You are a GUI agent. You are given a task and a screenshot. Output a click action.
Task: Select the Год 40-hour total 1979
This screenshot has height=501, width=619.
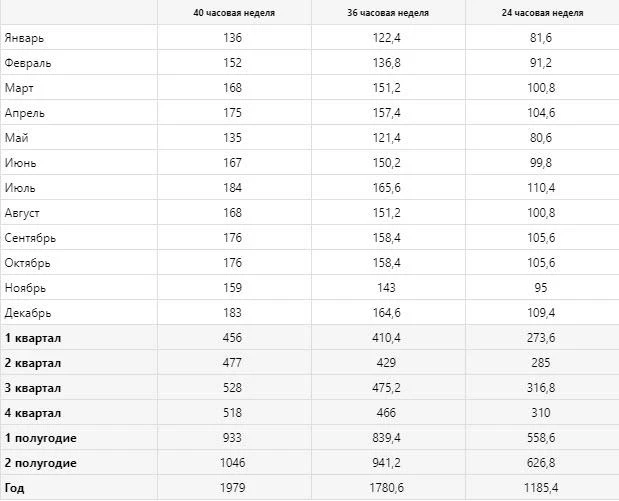click(x=234, y=488)
